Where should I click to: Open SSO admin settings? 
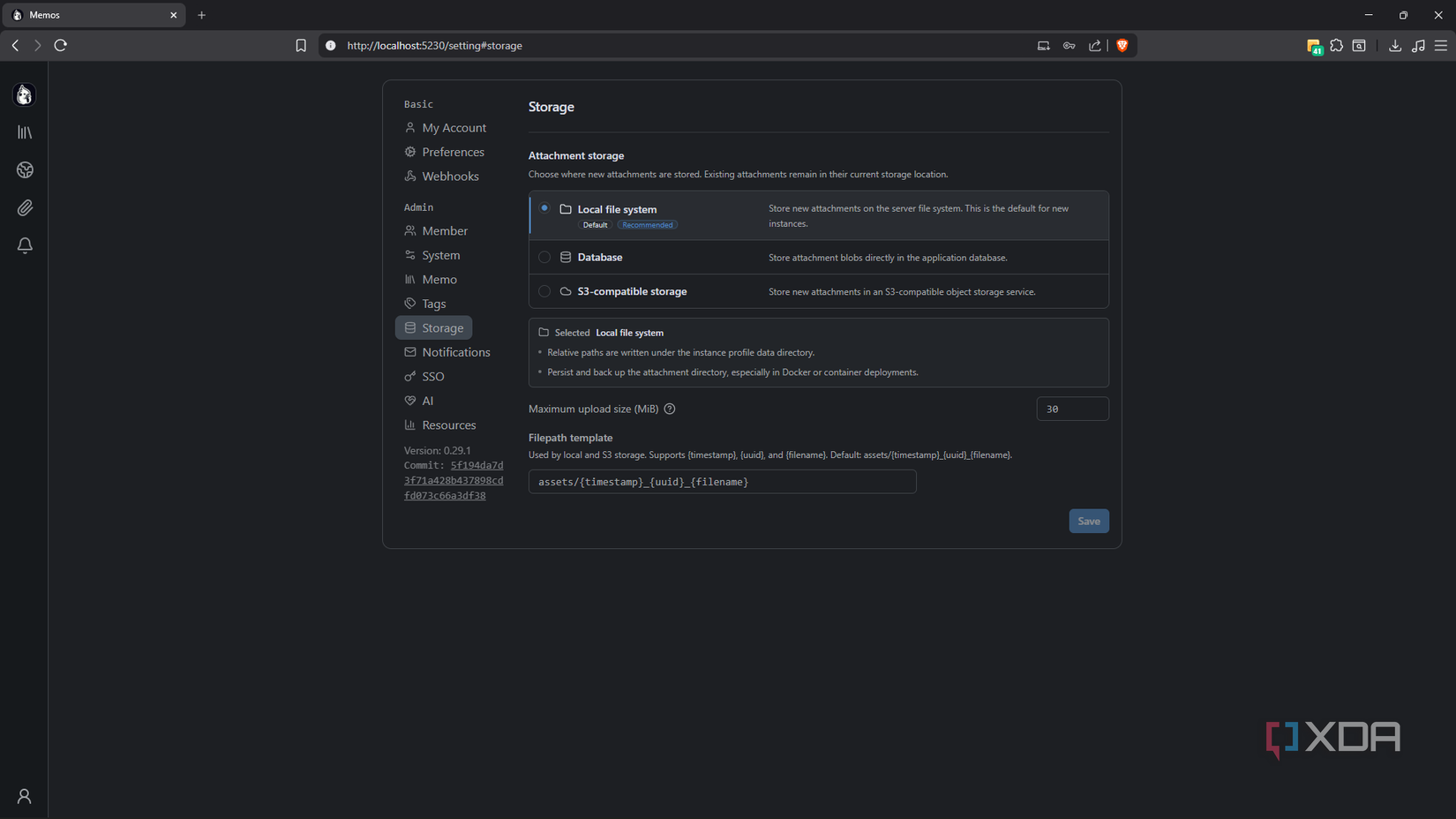click(x=424, y=376)
